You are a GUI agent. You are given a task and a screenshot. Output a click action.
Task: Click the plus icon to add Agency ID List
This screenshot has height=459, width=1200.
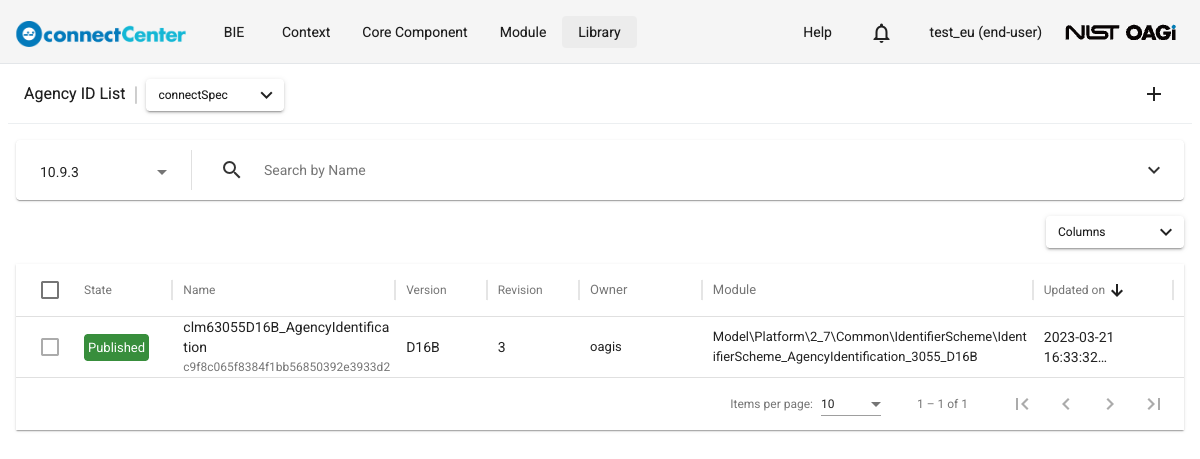tap(1153, 94)
